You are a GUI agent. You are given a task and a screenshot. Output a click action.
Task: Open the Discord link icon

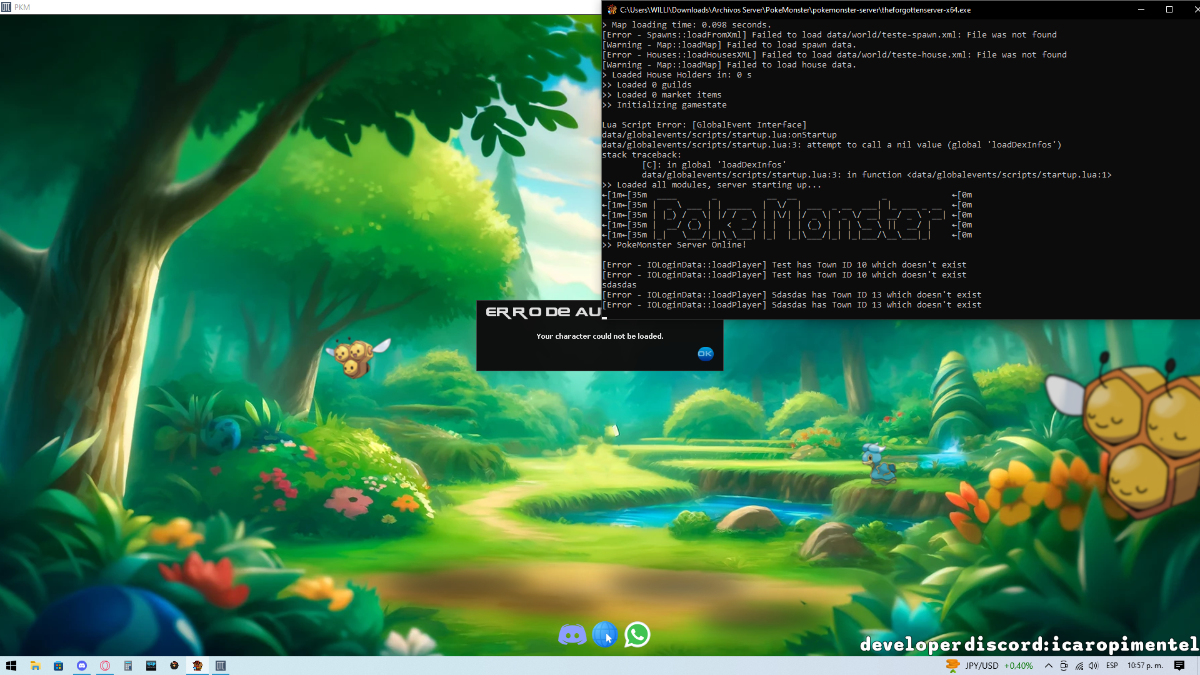click(572, 634)
